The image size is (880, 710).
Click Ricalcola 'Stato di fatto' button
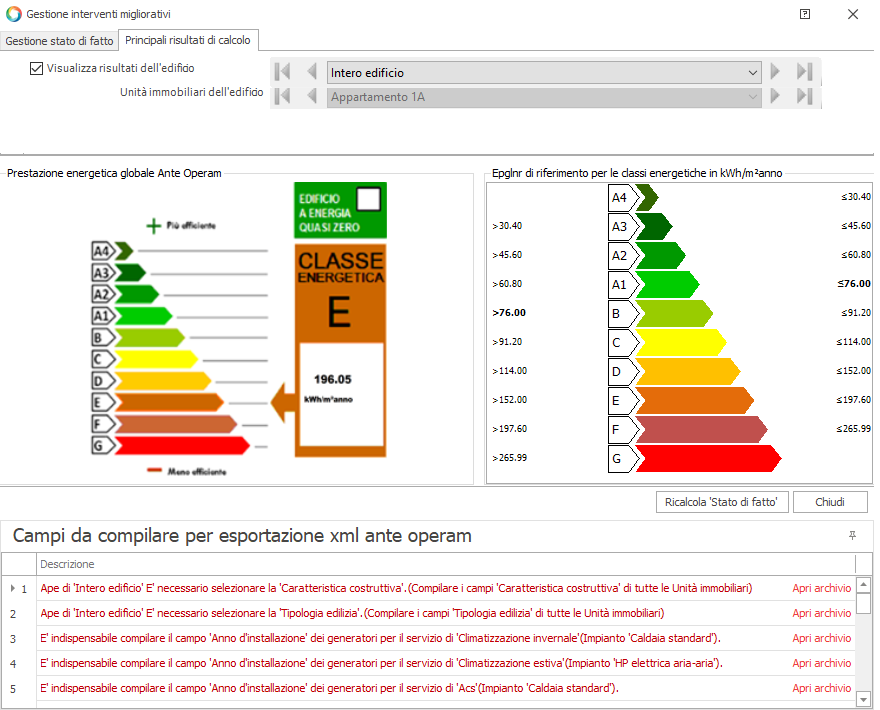coord(722,502)
